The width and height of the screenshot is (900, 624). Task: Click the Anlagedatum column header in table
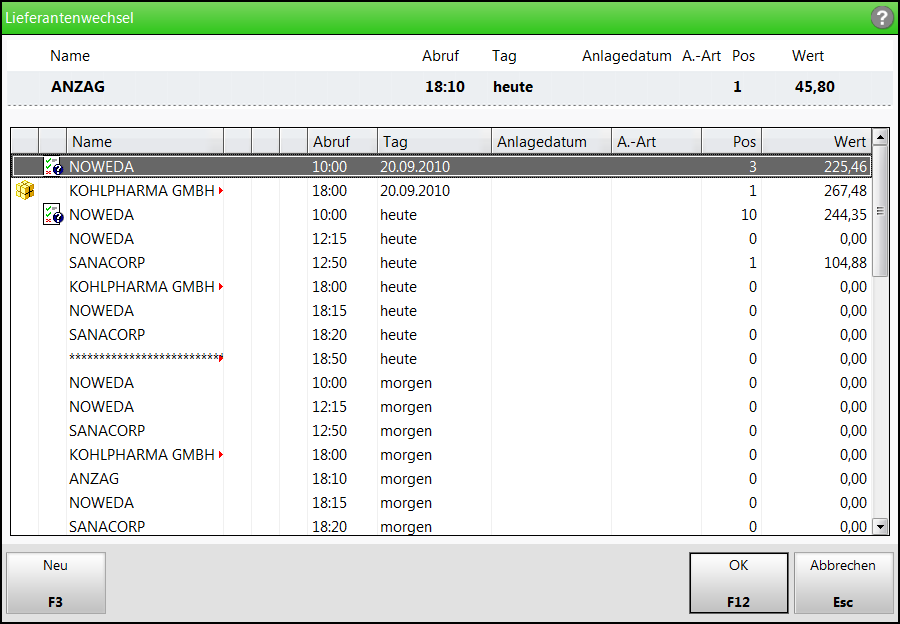[x=551, y=142]
